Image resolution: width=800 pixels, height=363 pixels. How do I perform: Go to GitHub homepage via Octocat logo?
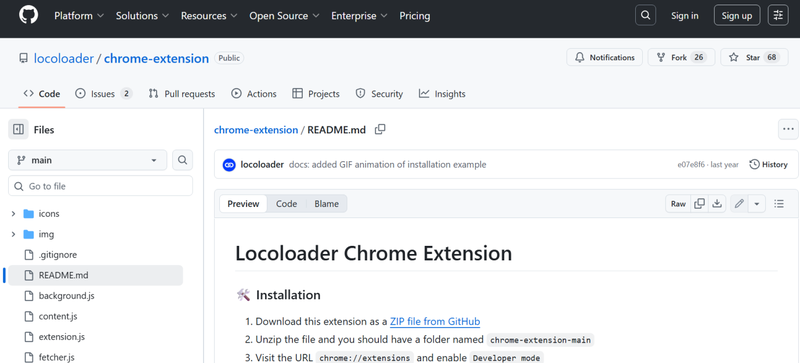coord(29,15)
